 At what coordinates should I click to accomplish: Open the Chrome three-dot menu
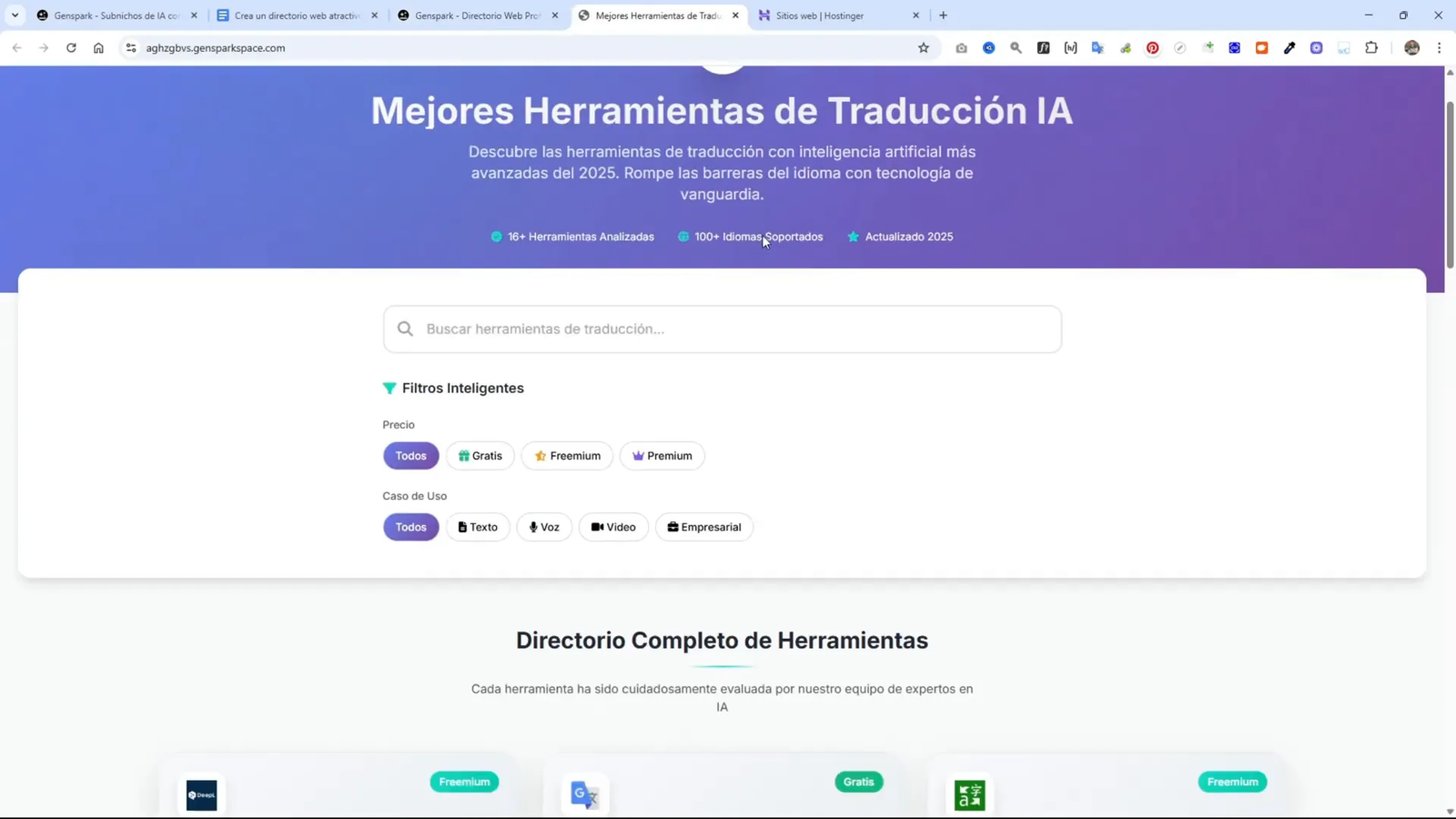[x=1439, y=48]
